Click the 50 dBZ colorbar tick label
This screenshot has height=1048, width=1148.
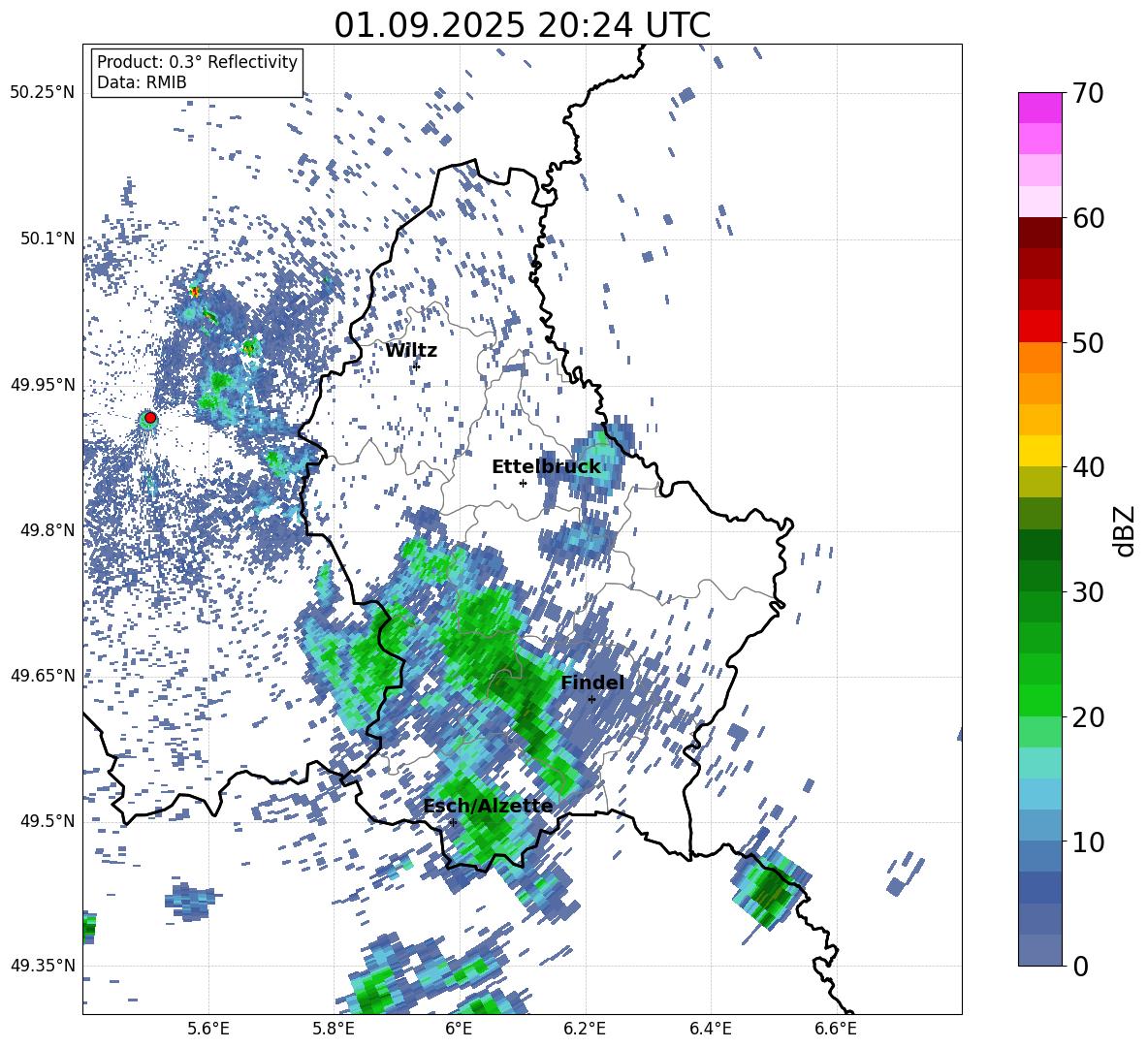click(1087, 342)
